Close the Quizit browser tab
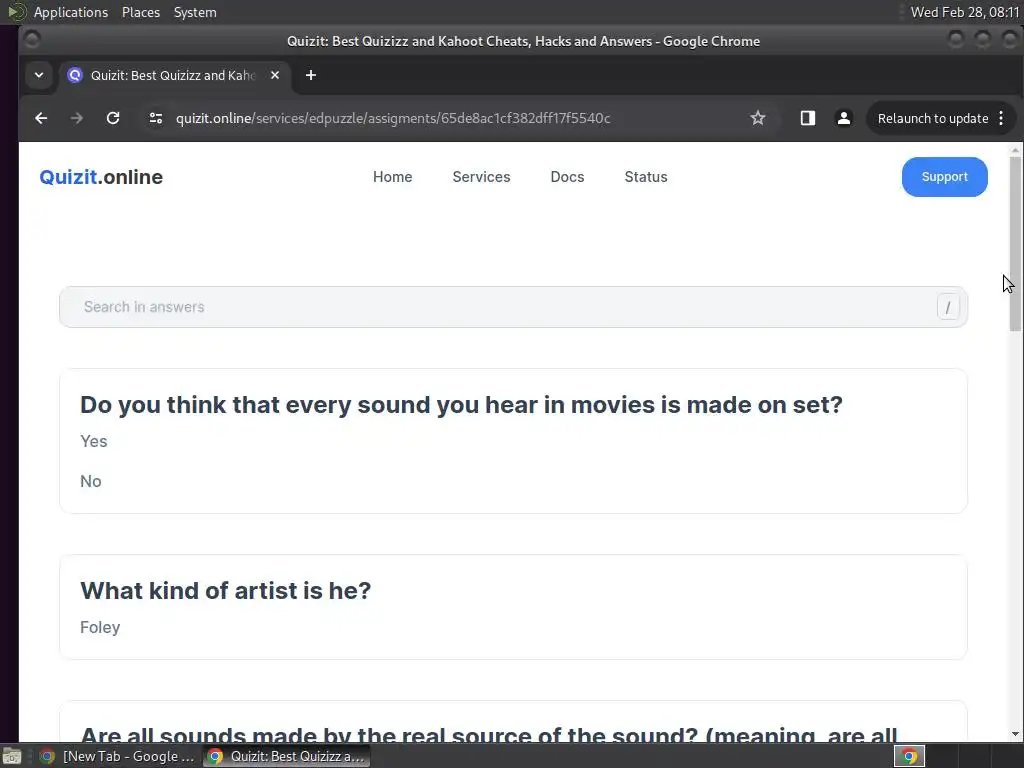Image resolution: width=1024 pixels, height=768 pixels. click(x=275, y=75)
